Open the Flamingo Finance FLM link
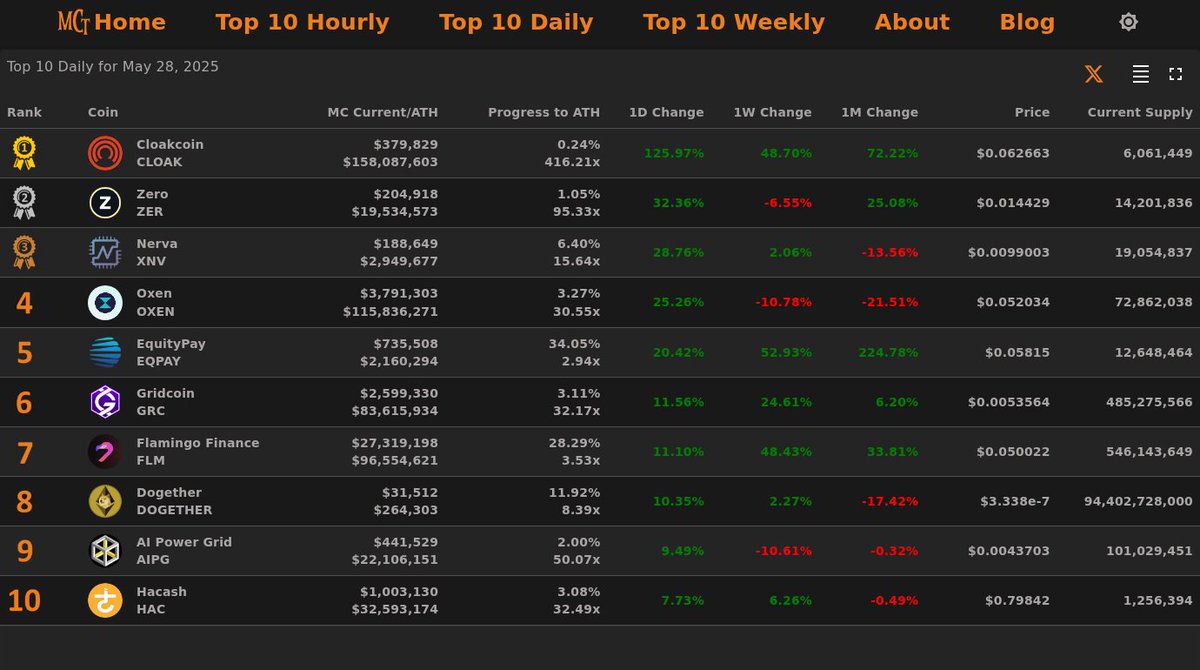The width and height of the screenshot is (1200, 670). pyautogui.click(x=198, y=452)
